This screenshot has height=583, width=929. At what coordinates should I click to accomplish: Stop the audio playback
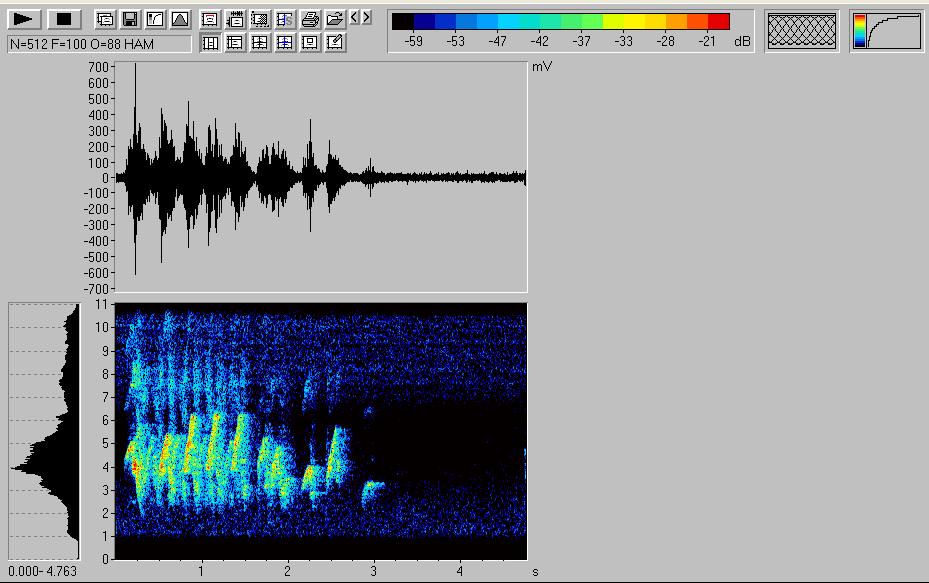63,19
